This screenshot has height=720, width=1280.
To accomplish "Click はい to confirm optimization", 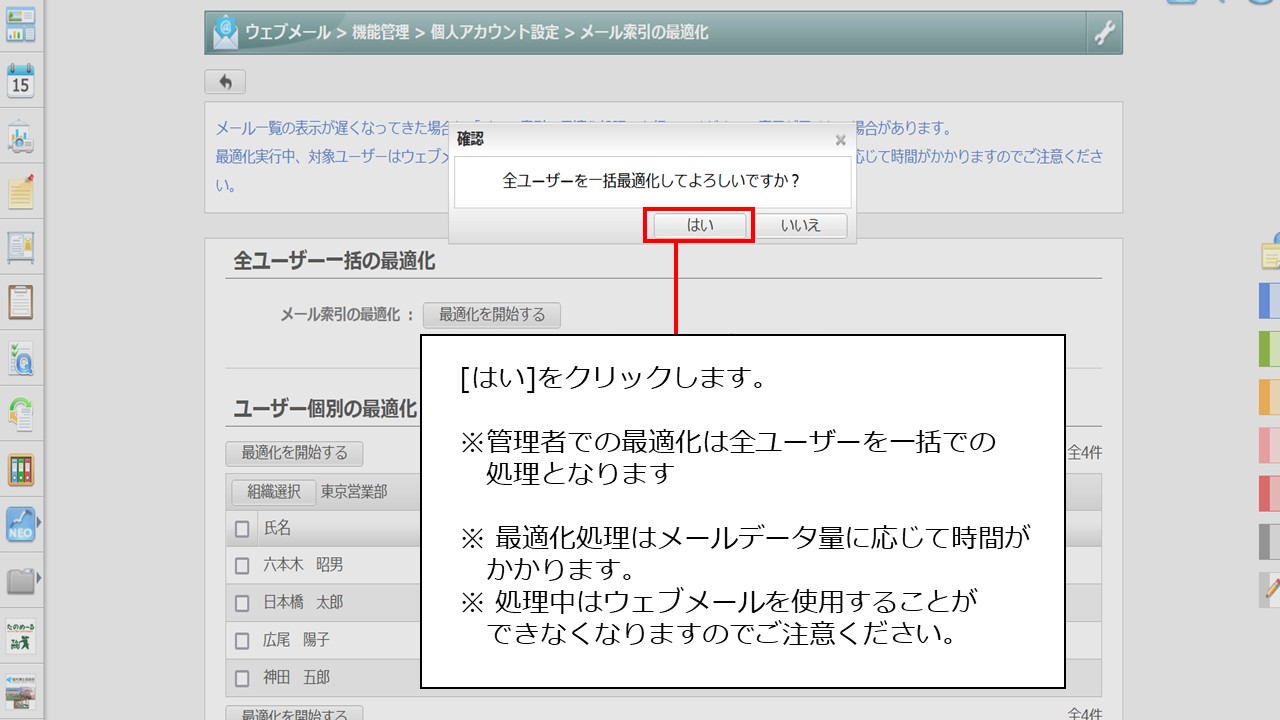I will point(700,226).
